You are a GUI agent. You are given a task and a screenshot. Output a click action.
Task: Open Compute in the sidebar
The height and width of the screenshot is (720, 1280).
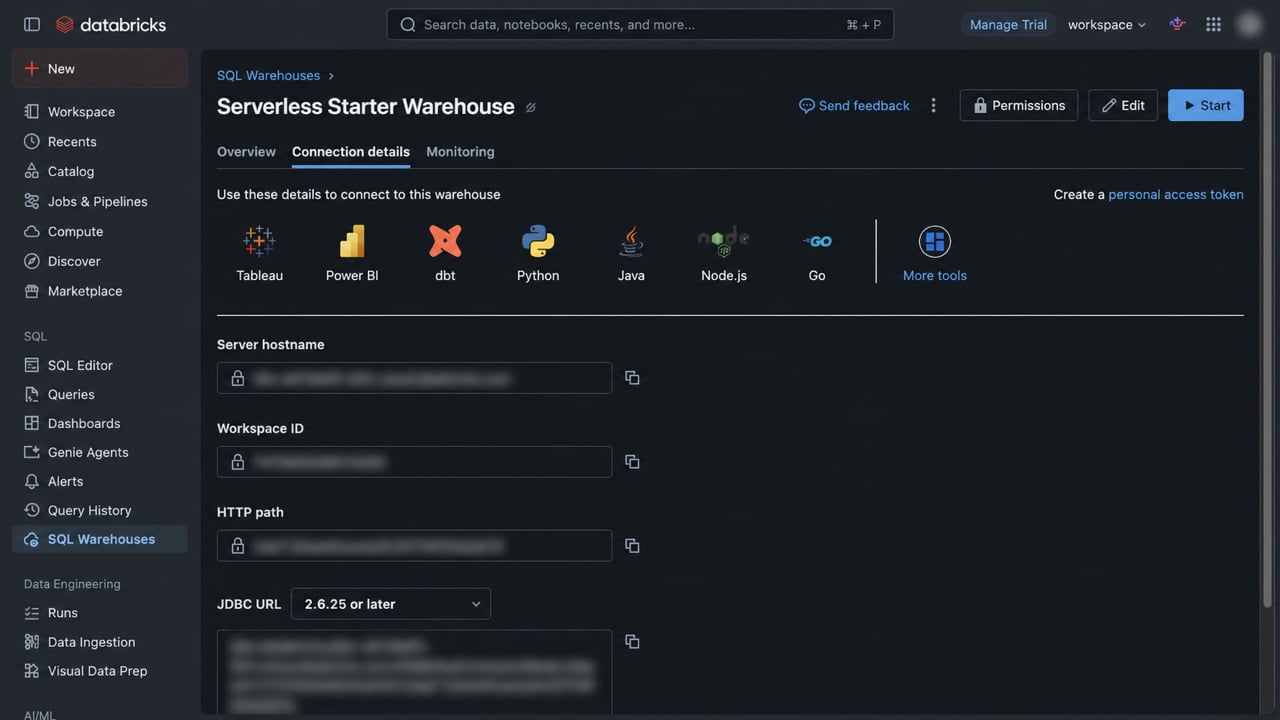pos(100,232)
